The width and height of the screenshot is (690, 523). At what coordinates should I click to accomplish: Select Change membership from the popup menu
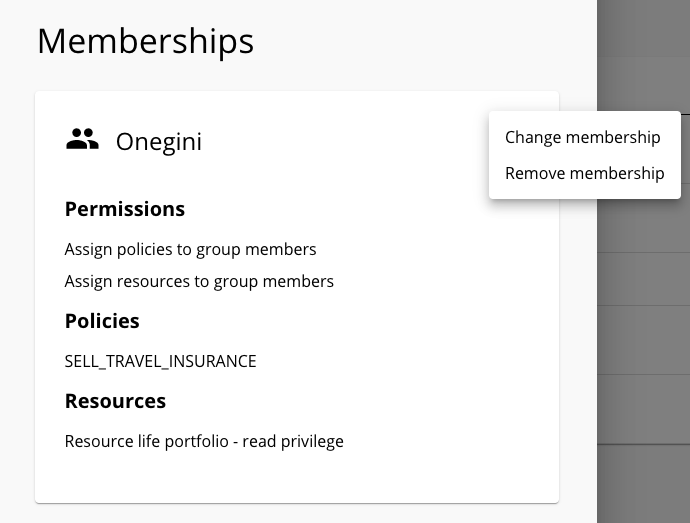(583, 137)
